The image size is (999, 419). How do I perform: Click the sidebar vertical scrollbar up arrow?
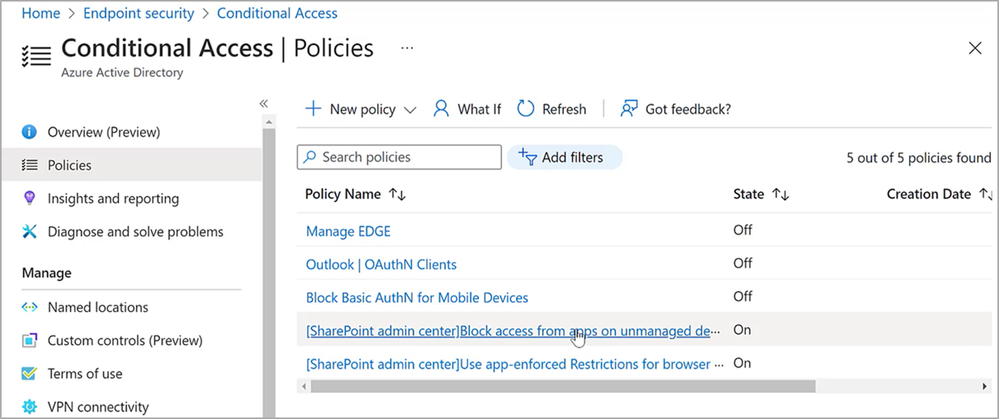pyautogui.click(x=269, y=122)
